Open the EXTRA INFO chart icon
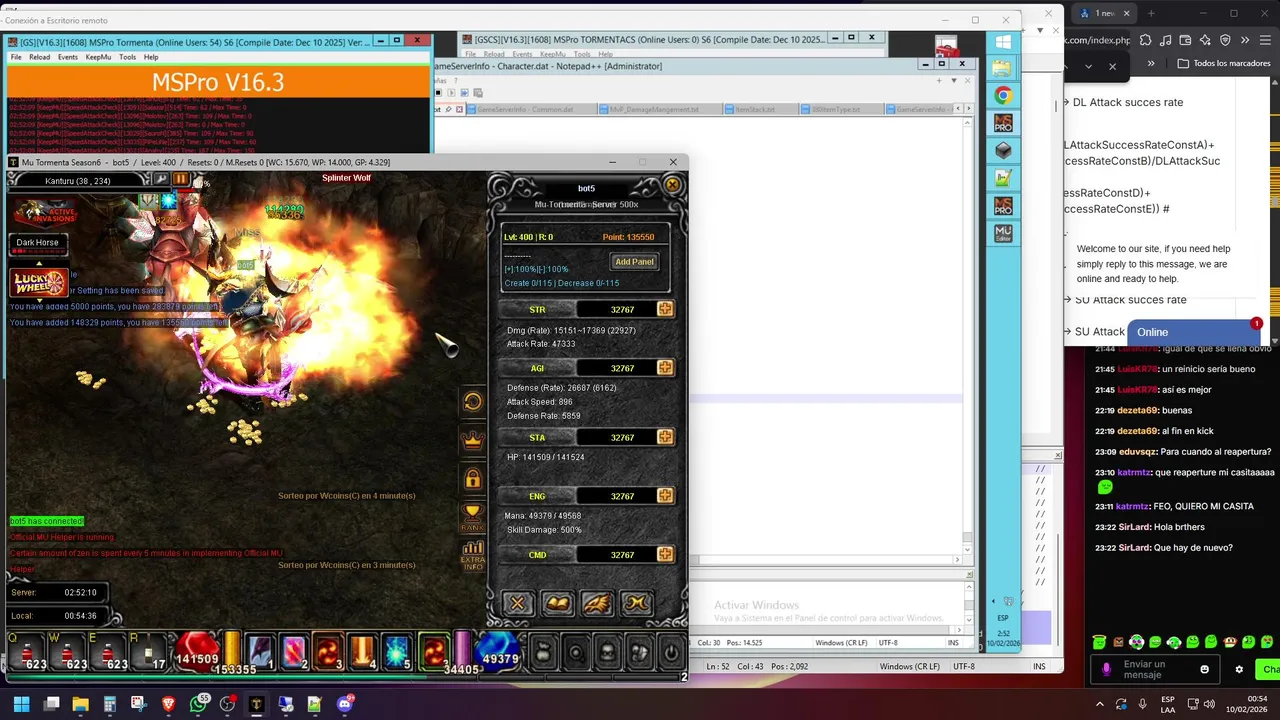The height and width of the screenshot is (720, 1280). [473, 555]
